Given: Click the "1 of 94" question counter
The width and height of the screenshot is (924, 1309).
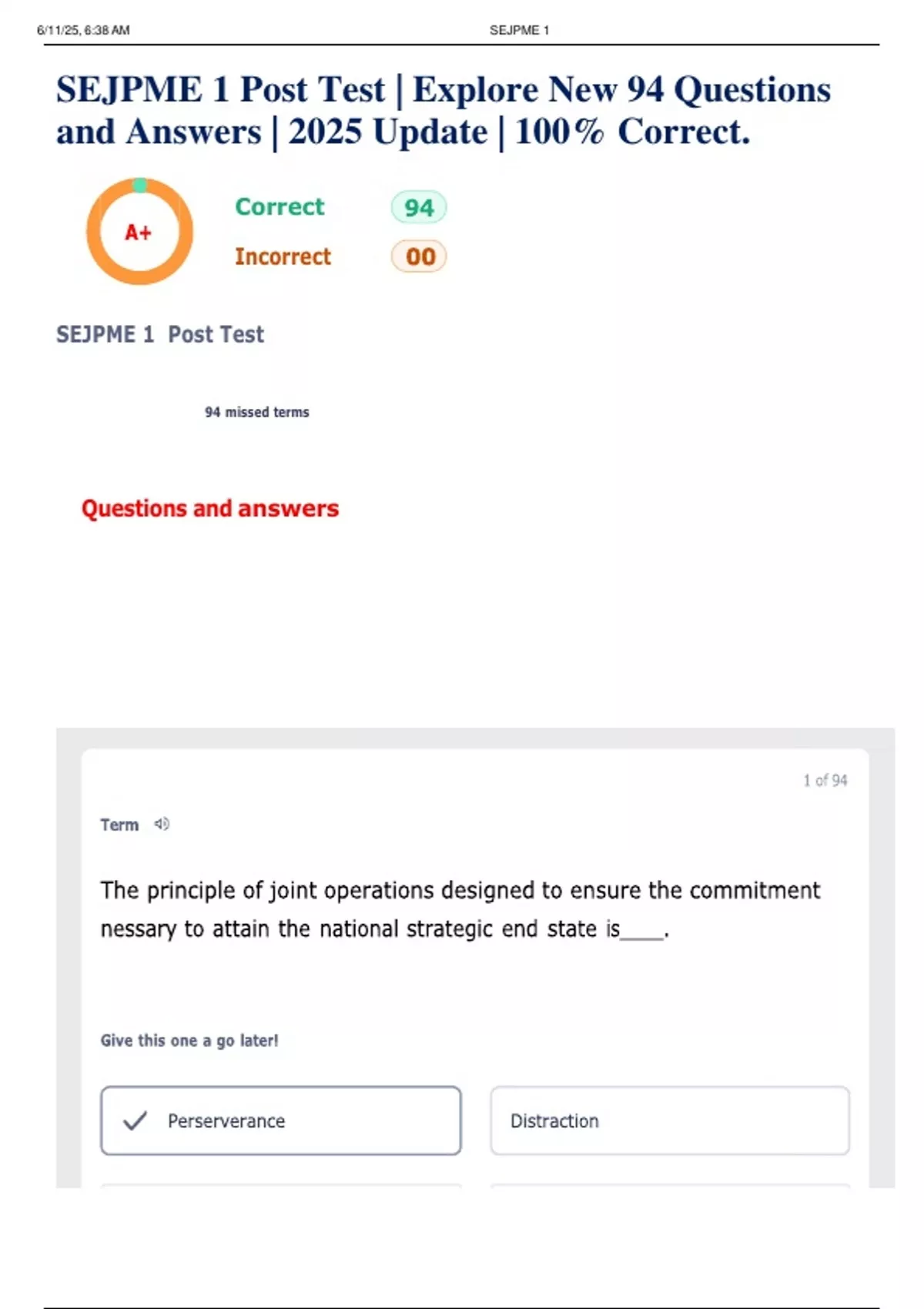Looking at the screenshot, I should tap(825, 780).
